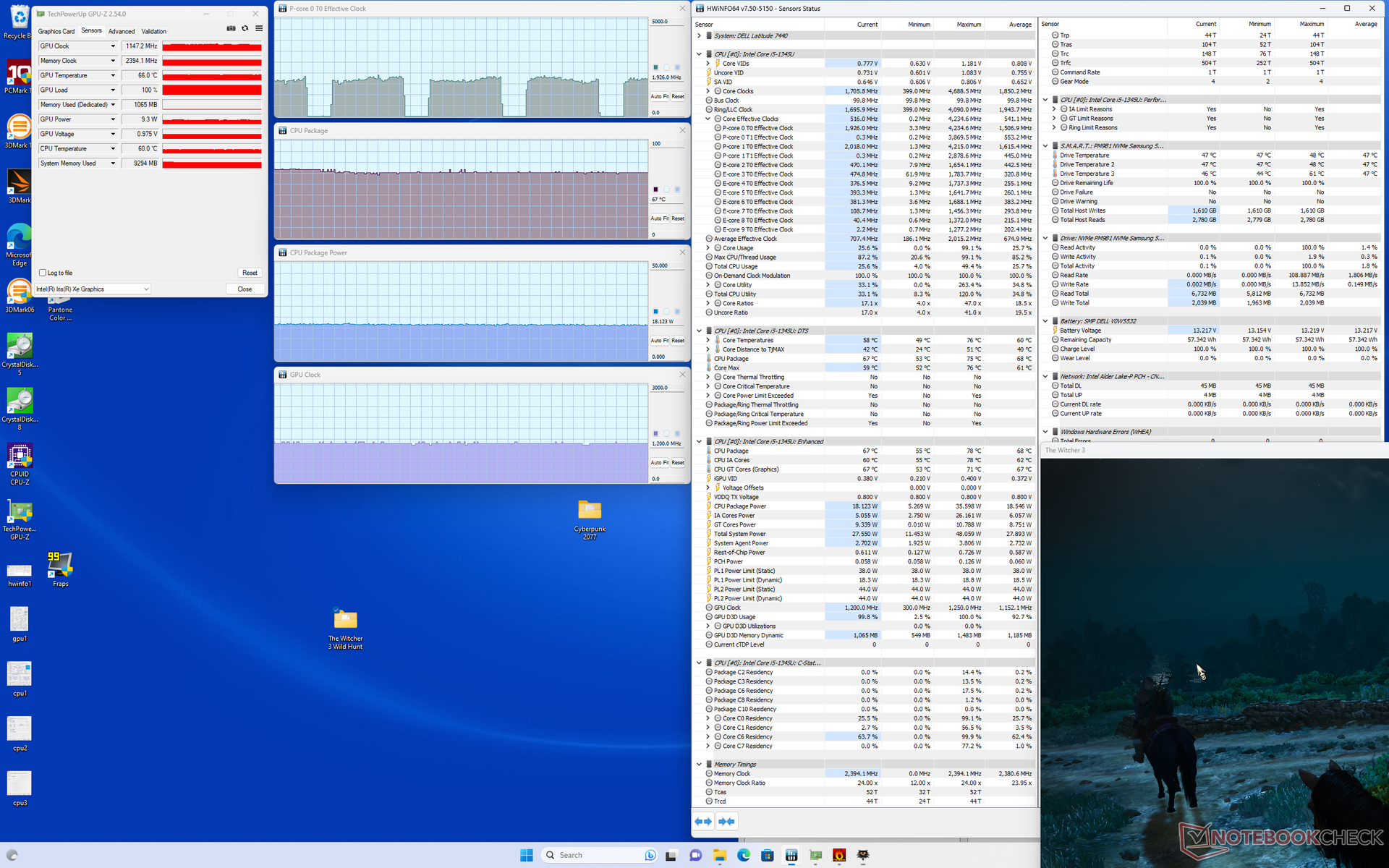Click the Witcher wolf taskbar icon
The width and height of the screenshot is (1389, 868).
(864, 855)
